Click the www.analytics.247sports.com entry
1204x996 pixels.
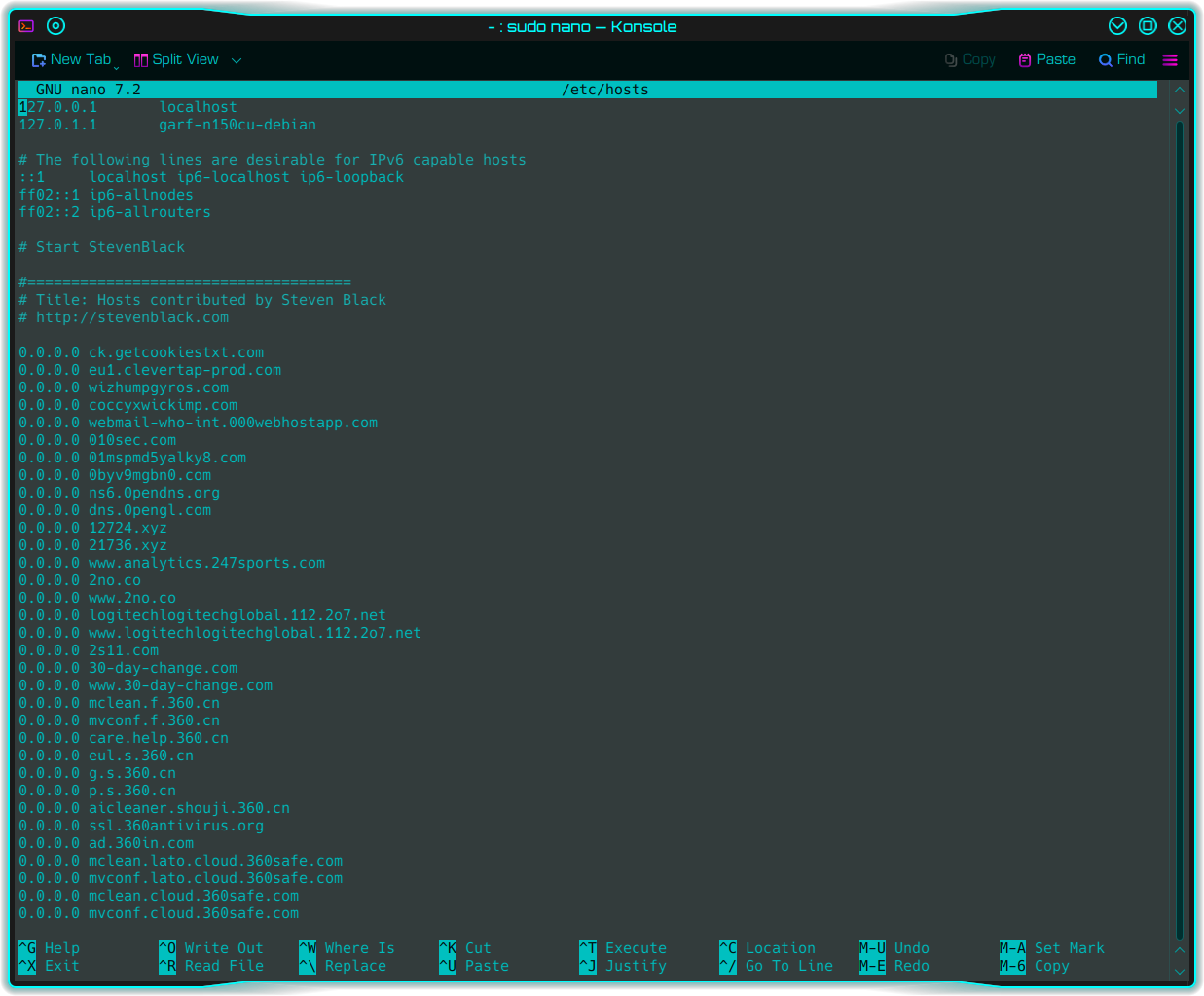[207, 563]
